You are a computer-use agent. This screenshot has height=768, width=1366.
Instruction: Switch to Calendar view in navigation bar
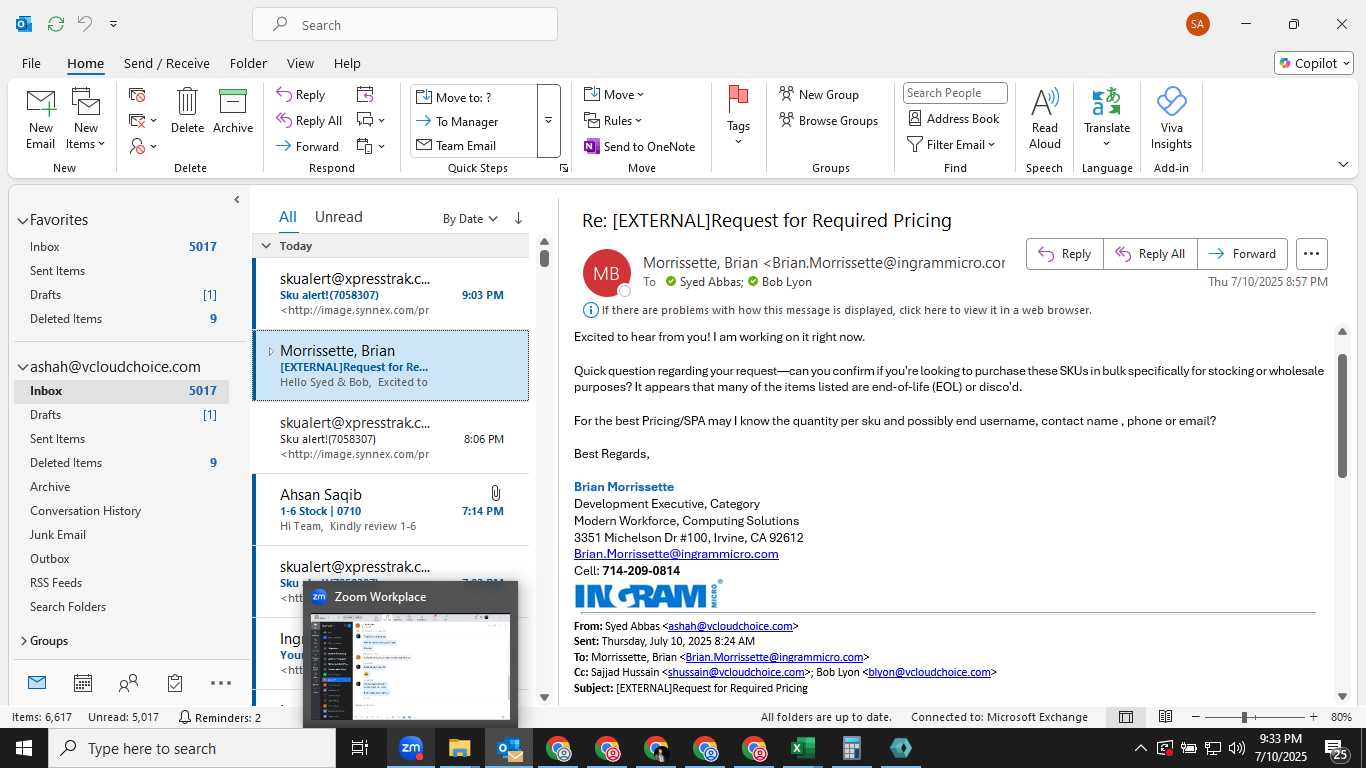pos(83,683)
